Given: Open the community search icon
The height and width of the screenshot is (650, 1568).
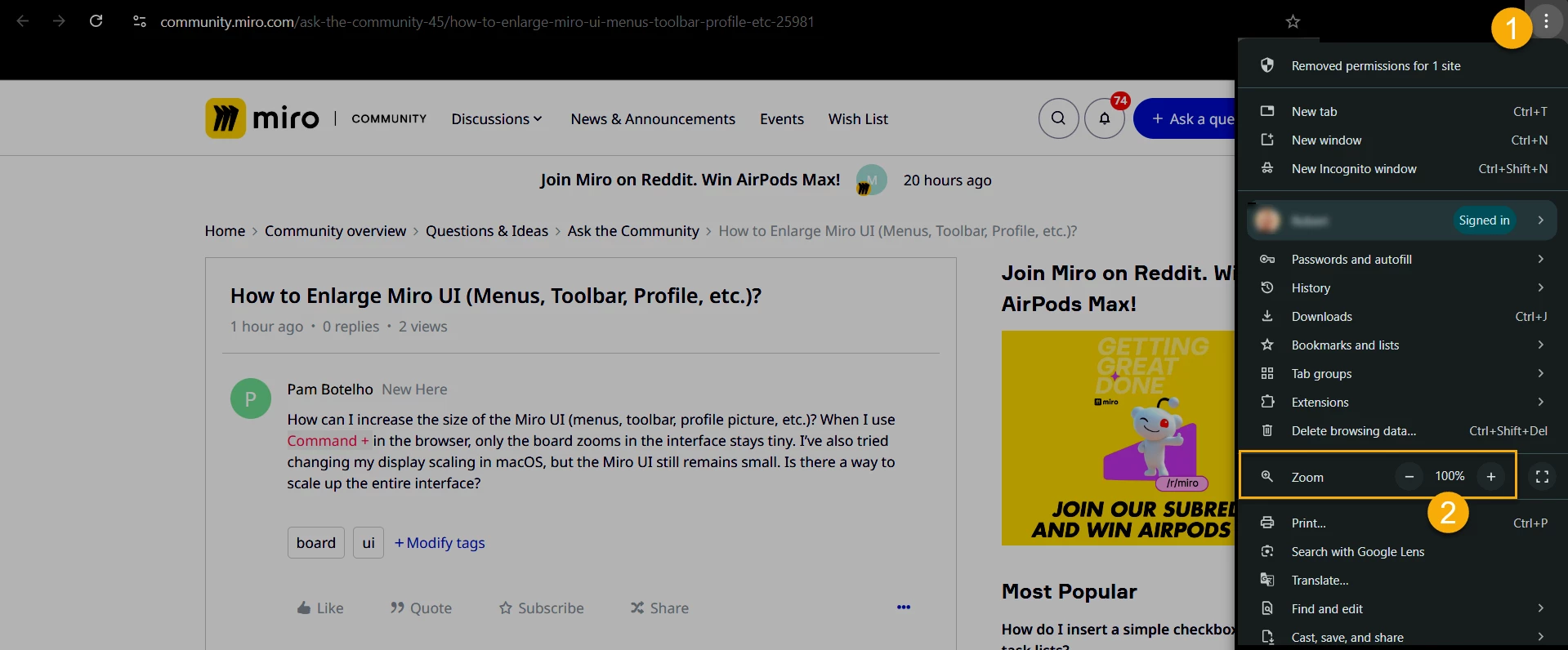Looking at the screenshot, I should click(x=1058, y=118).
